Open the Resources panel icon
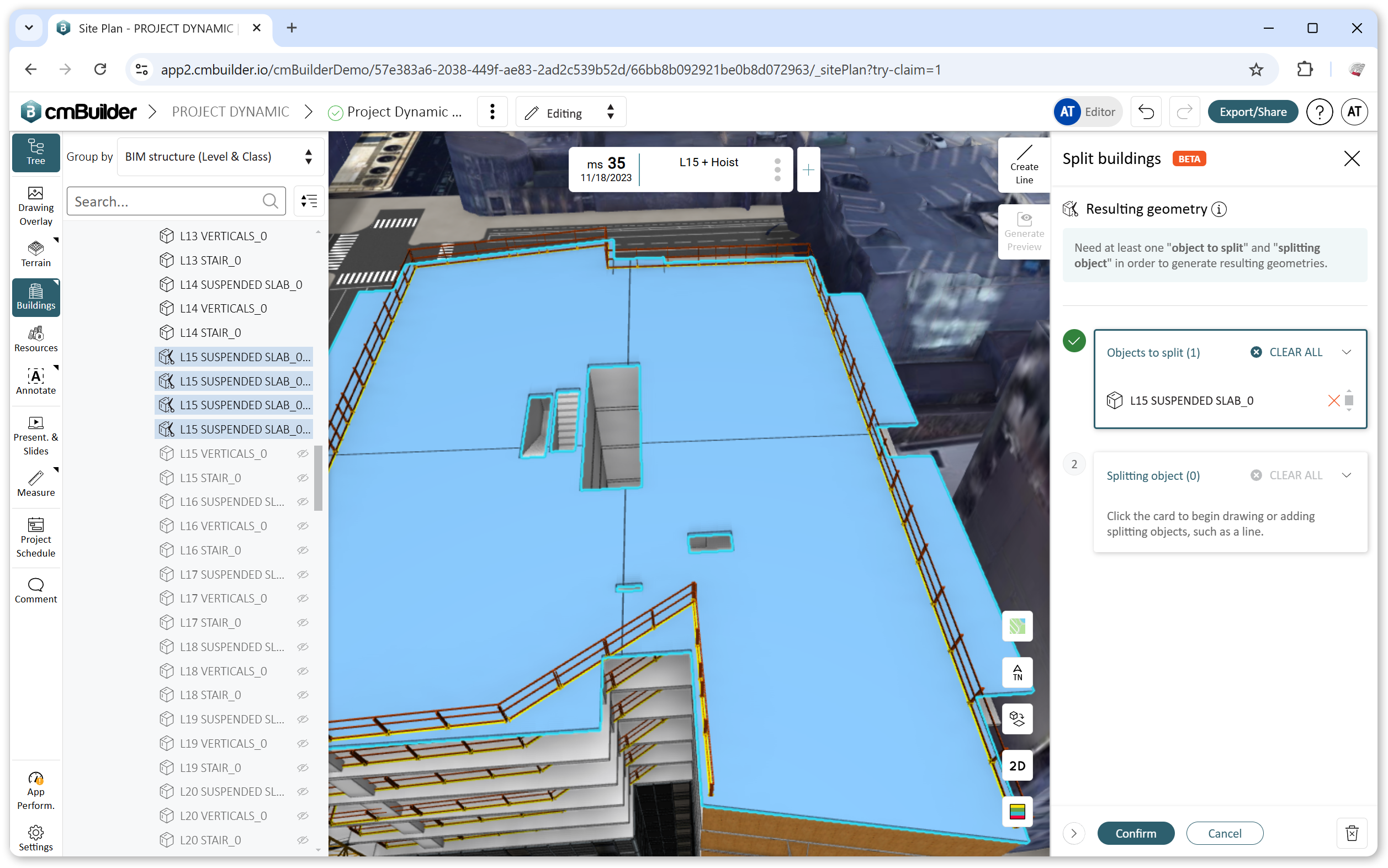Viewport: 1388px width, 868px height. tap(35, 338)
